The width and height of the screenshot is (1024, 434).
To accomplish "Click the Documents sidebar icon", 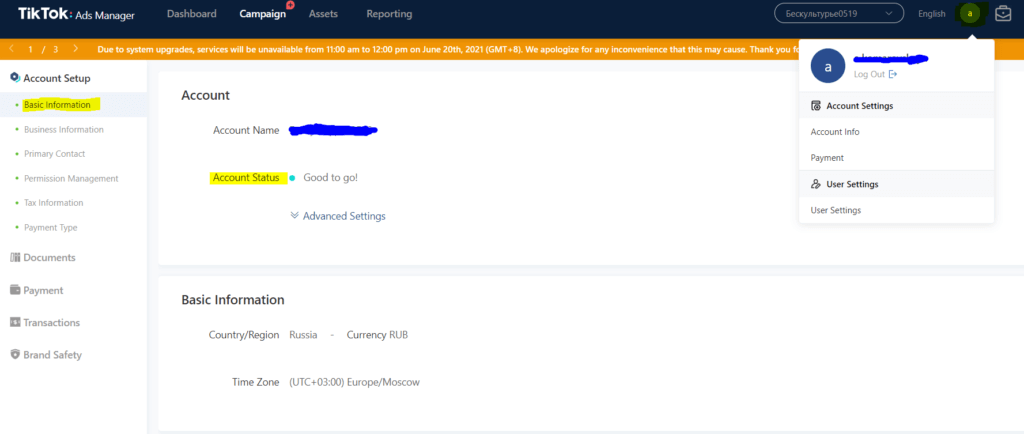I will pos(15,258).
